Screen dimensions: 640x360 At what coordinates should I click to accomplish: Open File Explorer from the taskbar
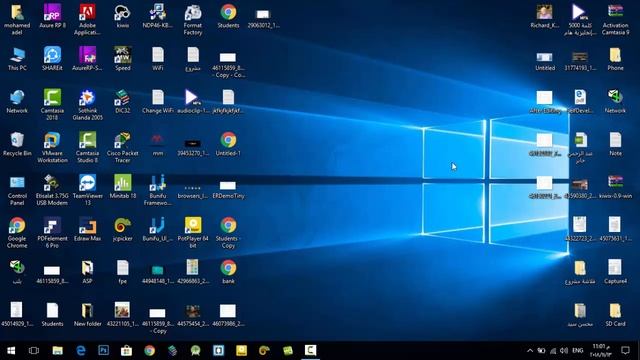coord(57,351)
